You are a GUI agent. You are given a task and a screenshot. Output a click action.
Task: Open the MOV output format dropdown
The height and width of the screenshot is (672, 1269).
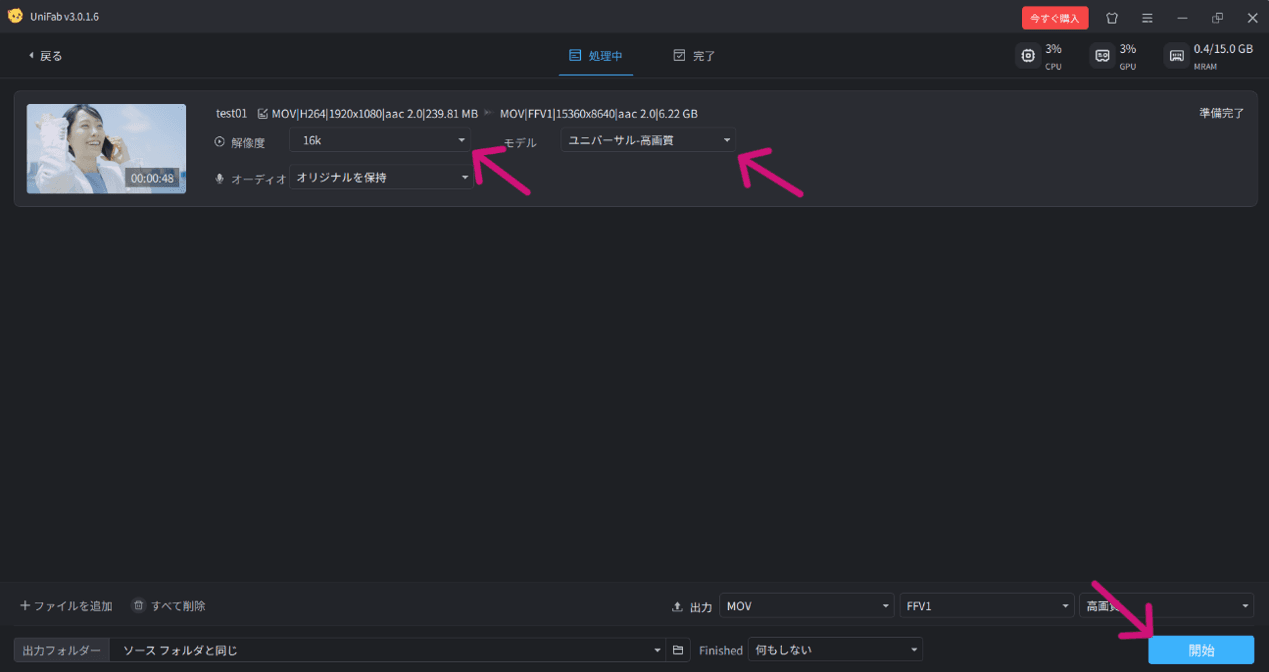(x=806, y=606)
